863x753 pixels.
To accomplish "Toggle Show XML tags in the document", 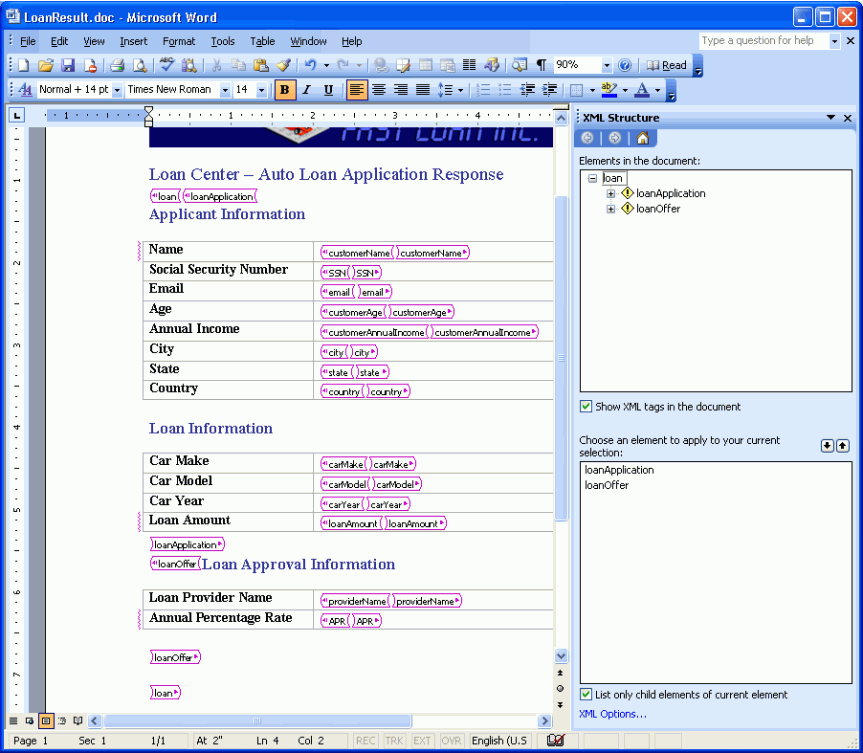I will [x=586, y=407].
